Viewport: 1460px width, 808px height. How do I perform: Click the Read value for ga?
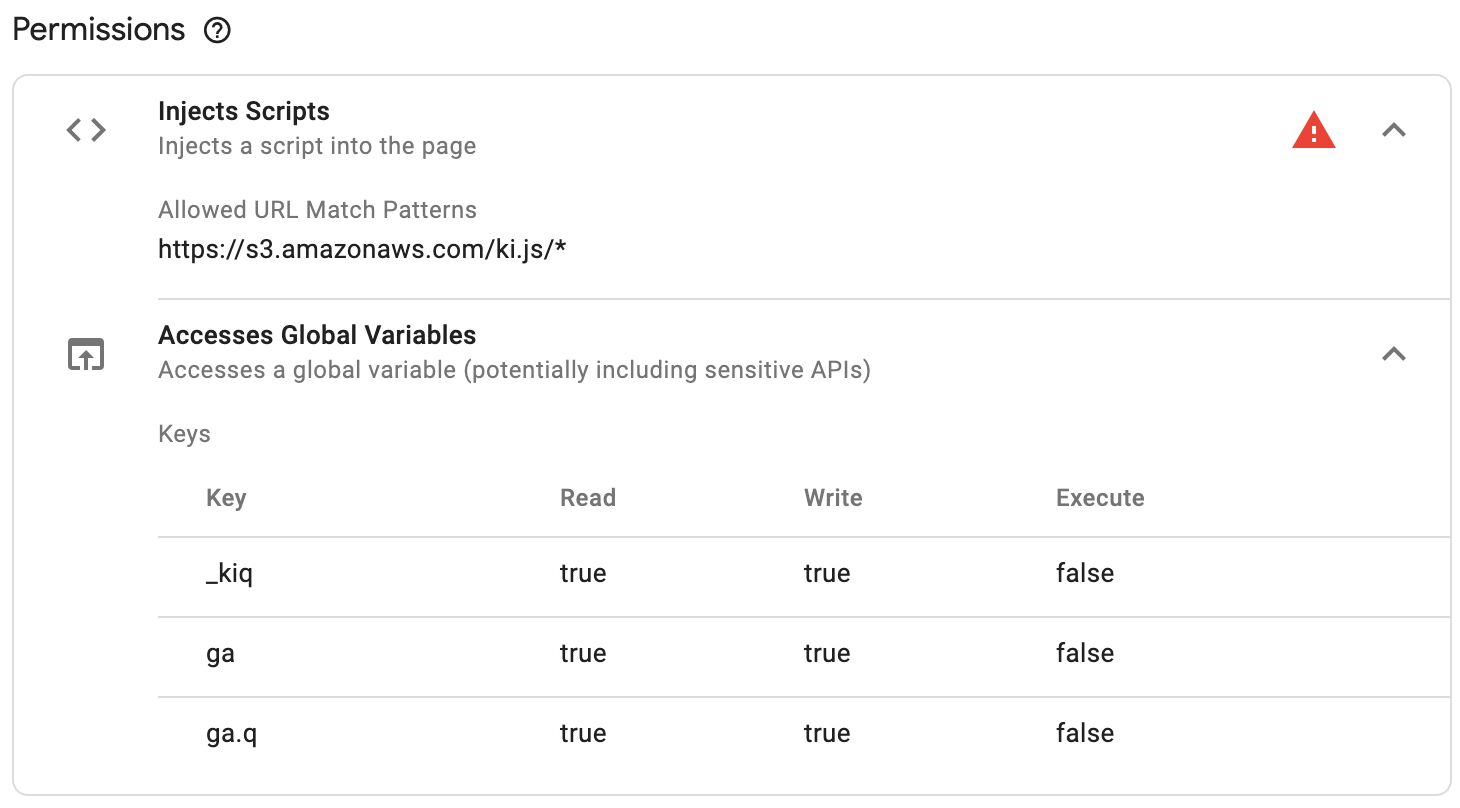click(583, 653)
